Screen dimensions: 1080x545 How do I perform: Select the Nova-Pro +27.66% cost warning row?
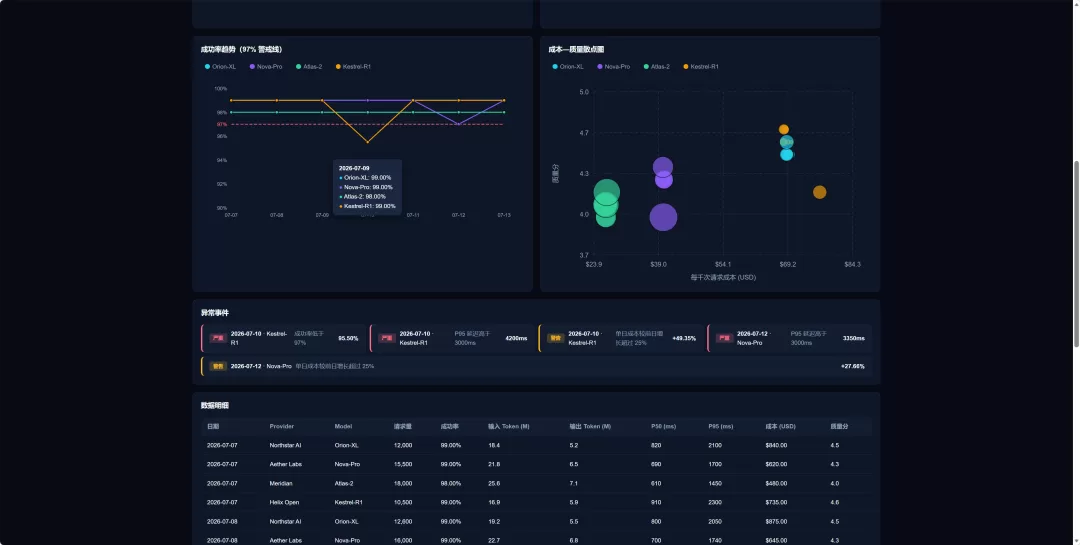(x=537, y=367)
